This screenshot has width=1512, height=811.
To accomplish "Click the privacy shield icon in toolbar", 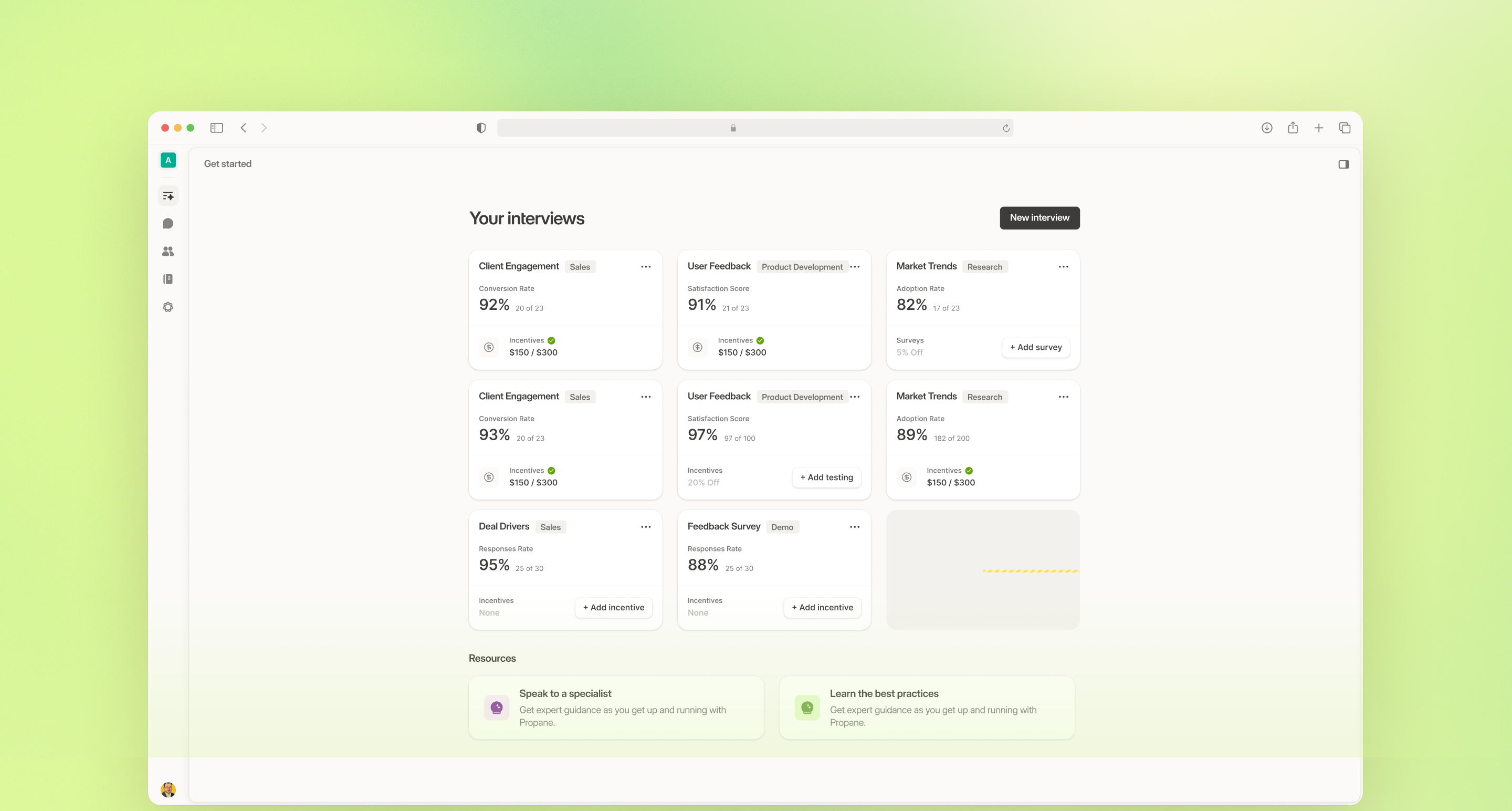I will pos(481,128).
